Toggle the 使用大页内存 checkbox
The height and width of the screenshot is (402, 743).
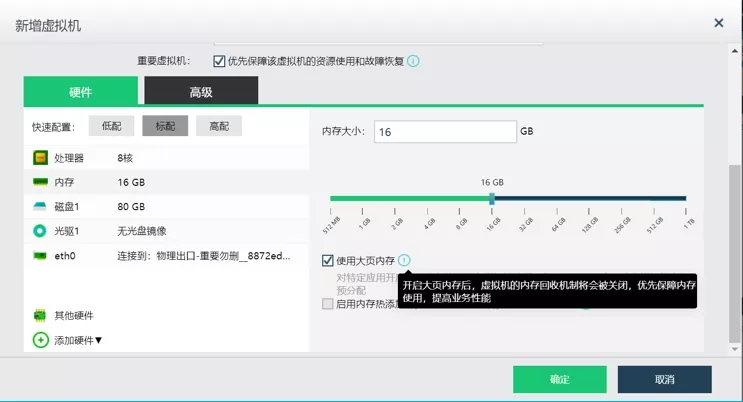tap(328, 260)
